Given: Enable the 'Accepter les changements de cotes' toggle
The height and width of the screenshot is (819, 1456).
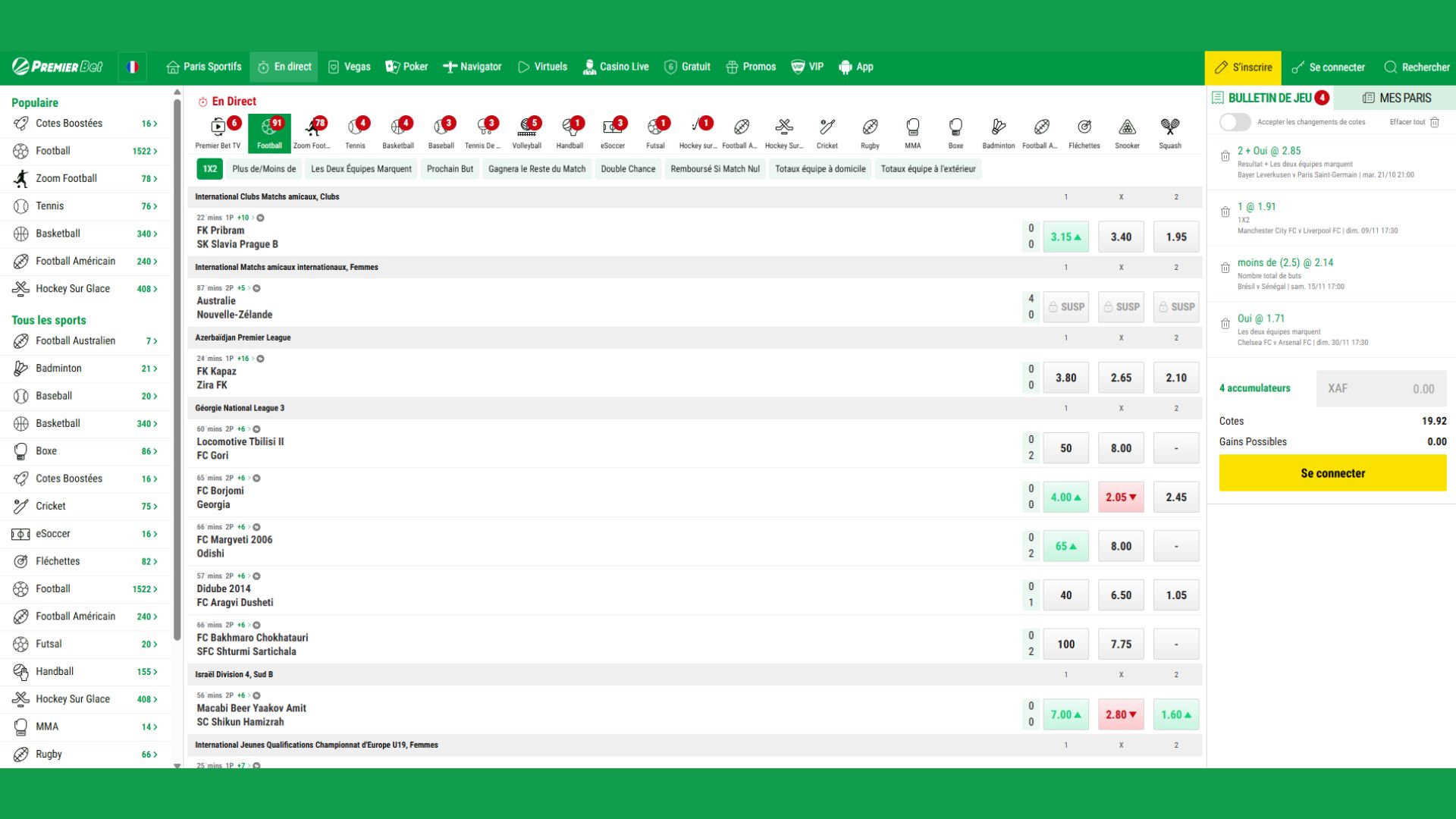Looking at the screenshot, I should 1235,122.
